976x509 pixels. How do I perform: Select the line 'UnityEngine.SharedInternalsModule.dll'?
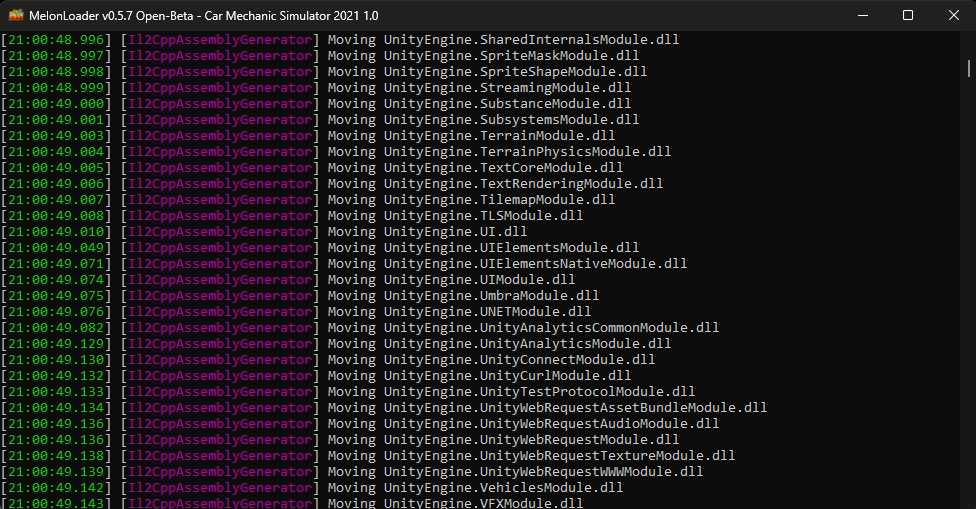point(531,40)
